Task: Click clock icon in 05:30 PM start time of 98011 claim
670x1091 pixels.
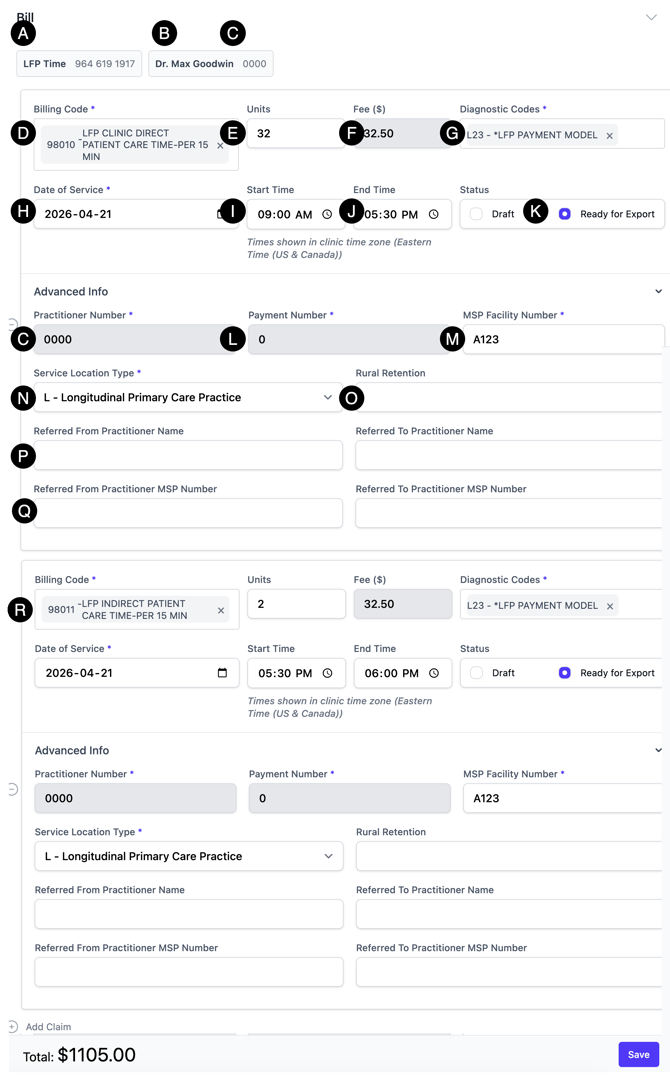Action: (x=327, y=673)
